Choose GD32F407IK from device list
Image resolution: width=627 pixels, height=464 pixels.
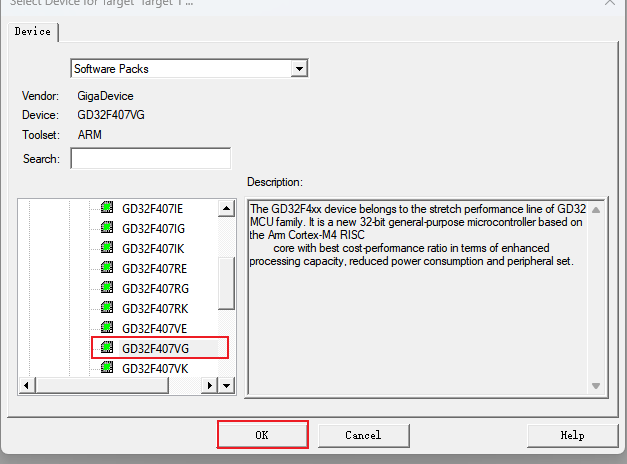tap(153, 249)
